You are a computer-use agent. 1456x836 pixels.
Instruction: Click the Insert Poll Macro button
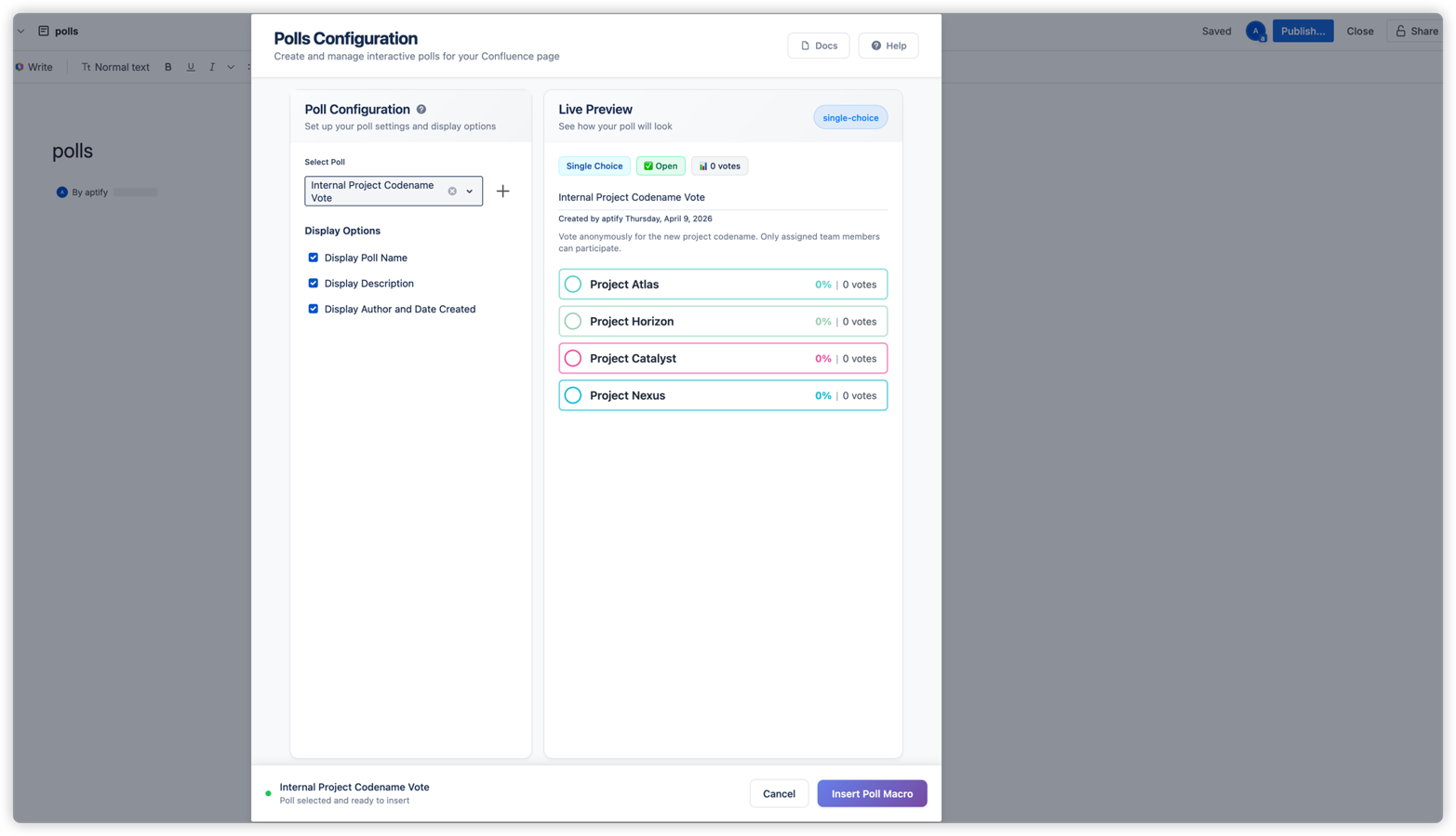(871, 793)
